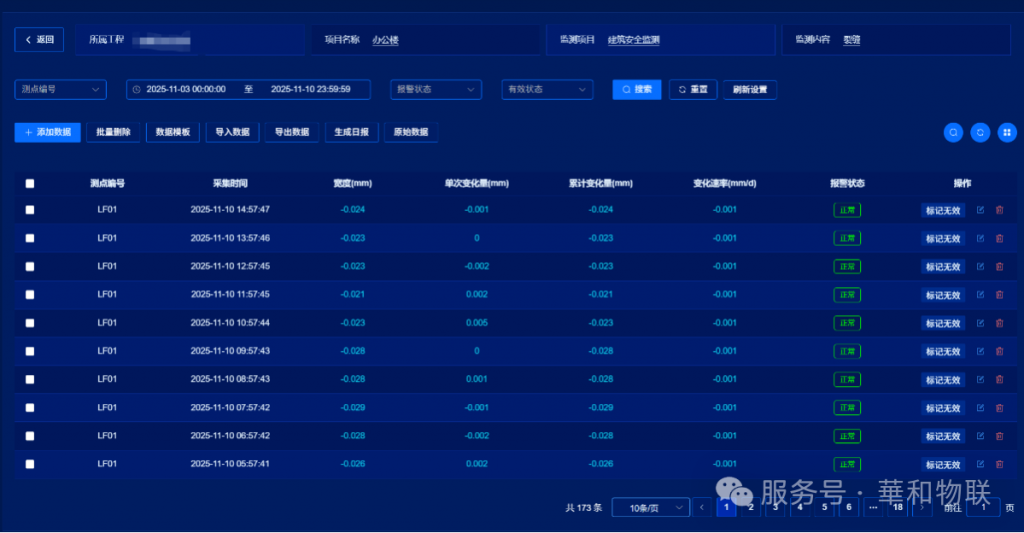Click the 搜索 search button

click(637, 89)
